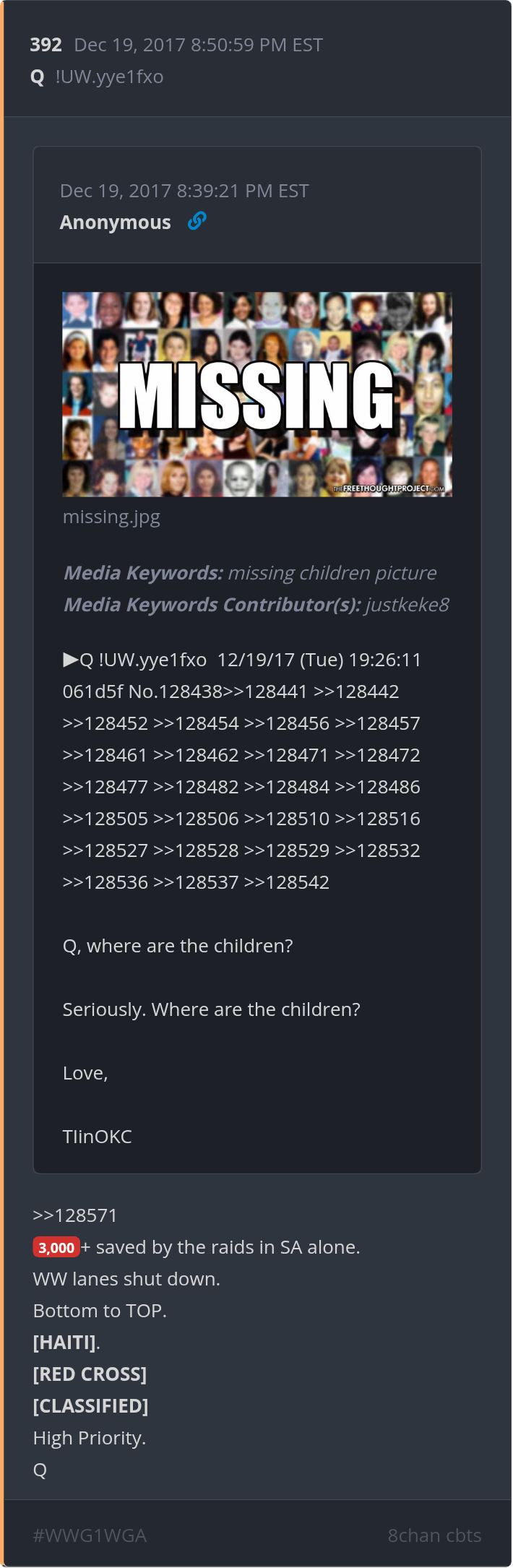The image size is (513, 1568).
Task: Click the !UW.yye1fxo tripcode in header
Action: [109, 77]
